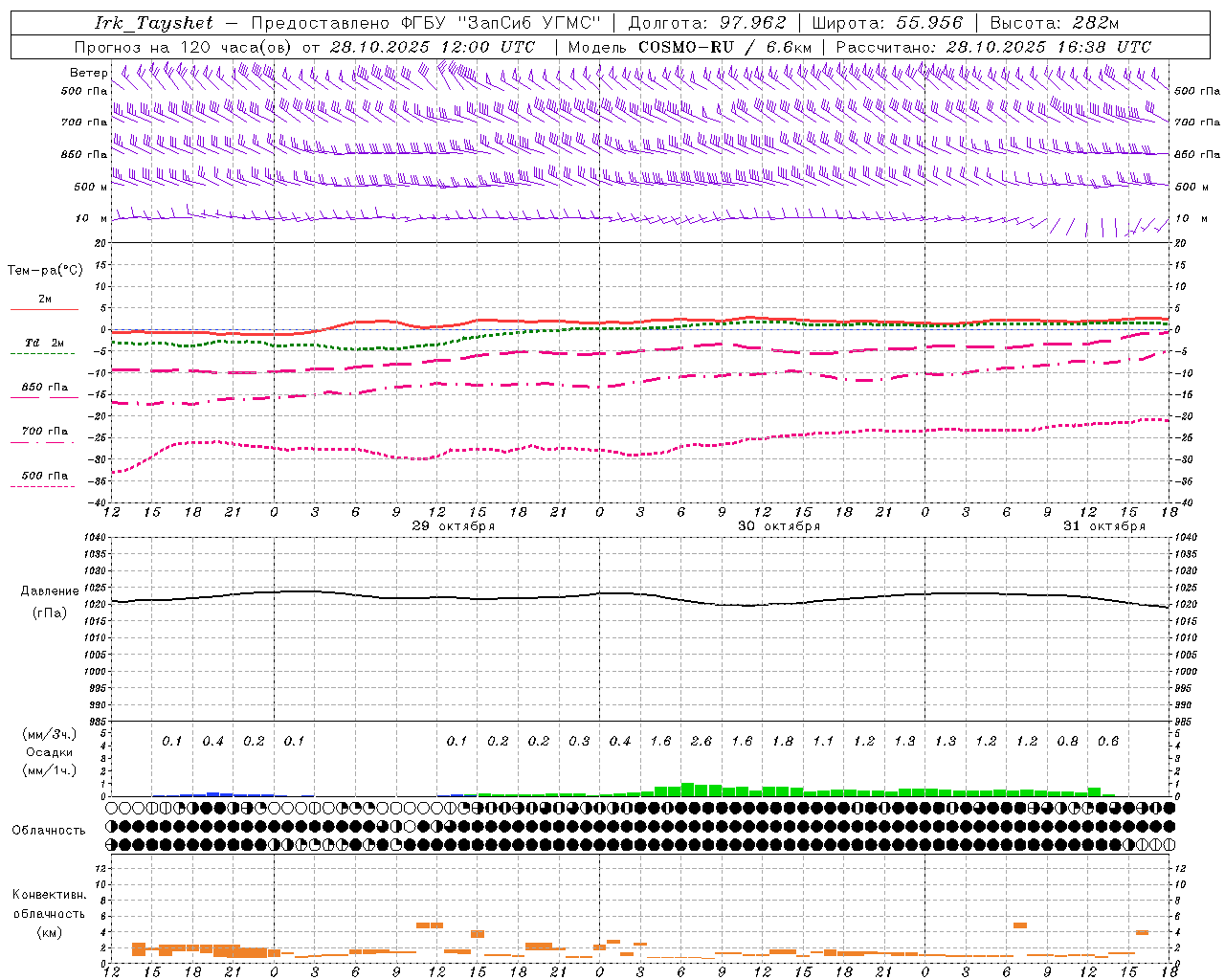Click the 'Высота: 282м' elevation text

(x=1055, y=23)
